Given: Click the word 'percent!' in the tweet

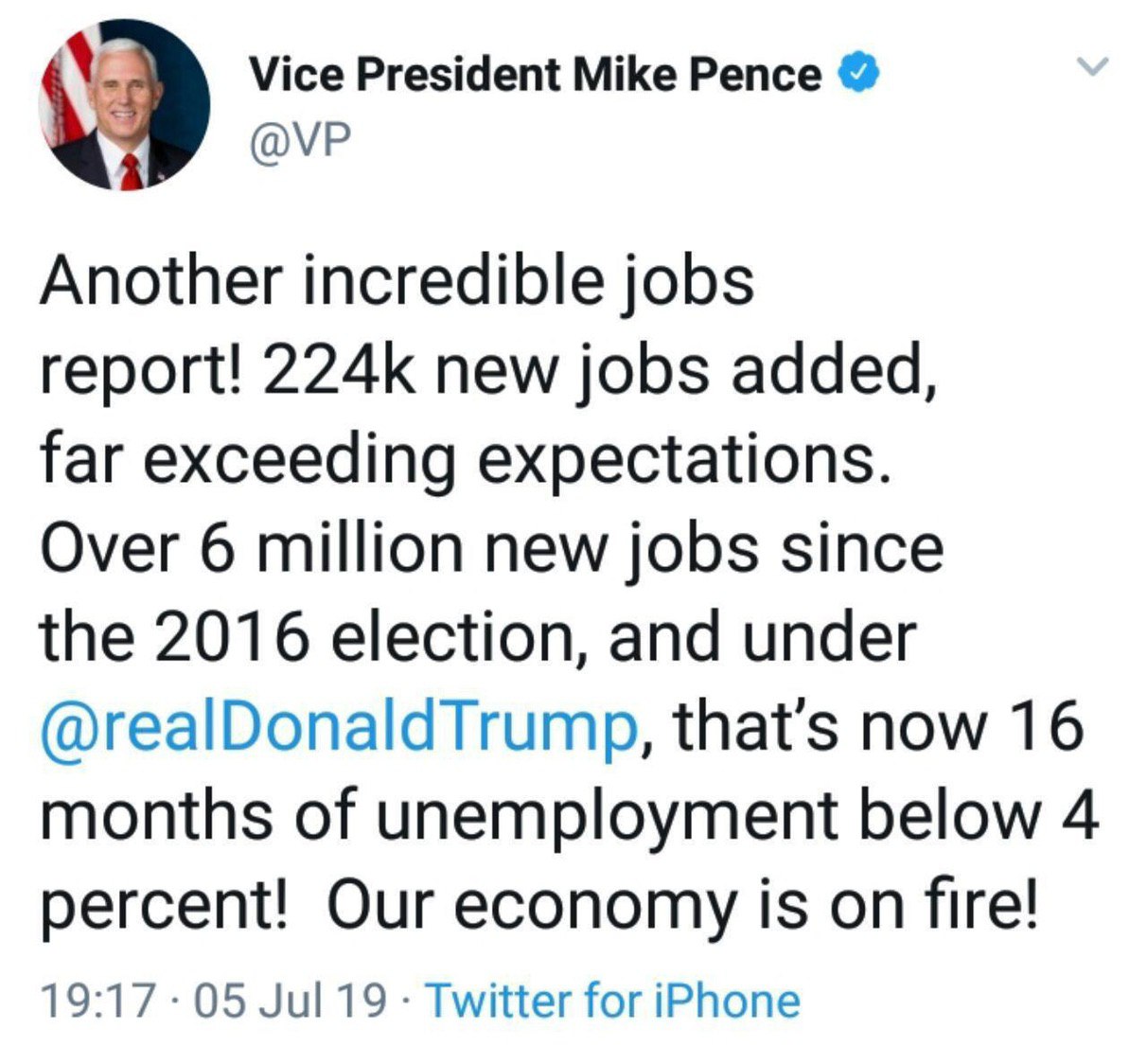Looking at the screenshot, I should pyautogui.click(x=163, y=905).
